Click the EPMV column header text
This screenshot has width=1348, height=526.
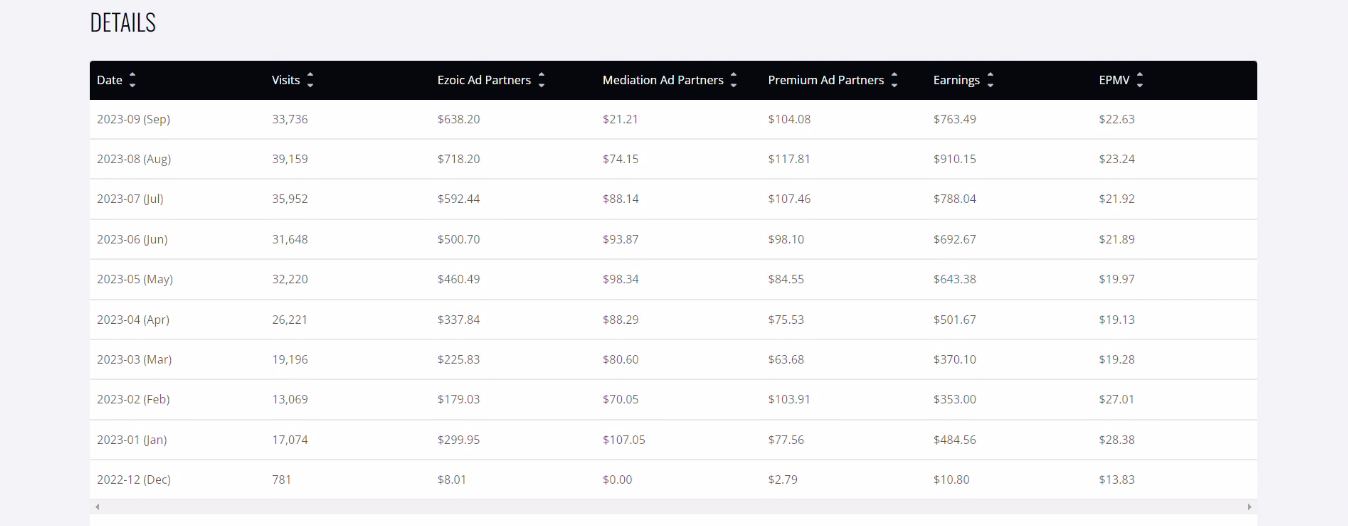coord(1114,80)
